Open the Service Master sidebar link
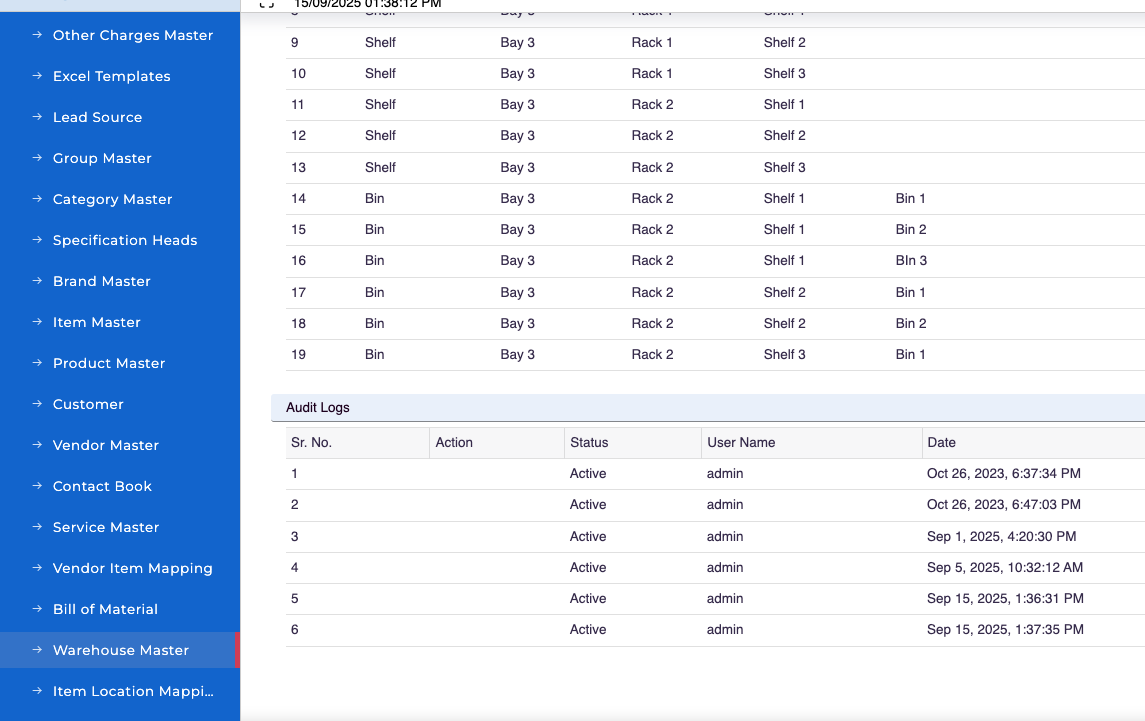 [106, 527]
